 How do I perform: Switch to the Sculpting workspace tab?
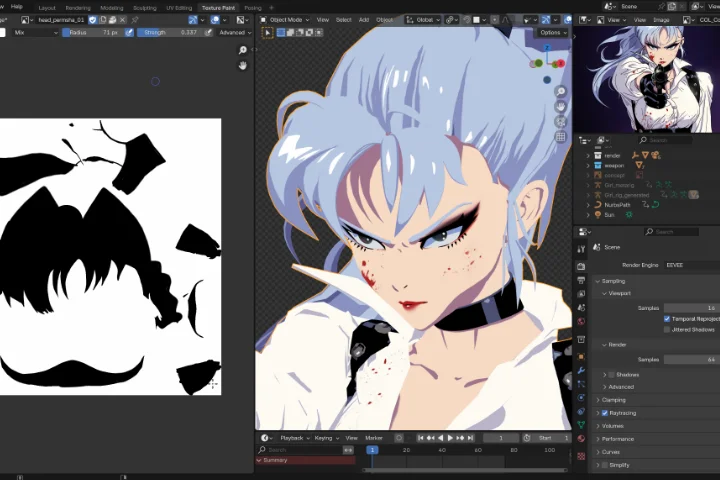pyautogui.click(x=145, y=8)
